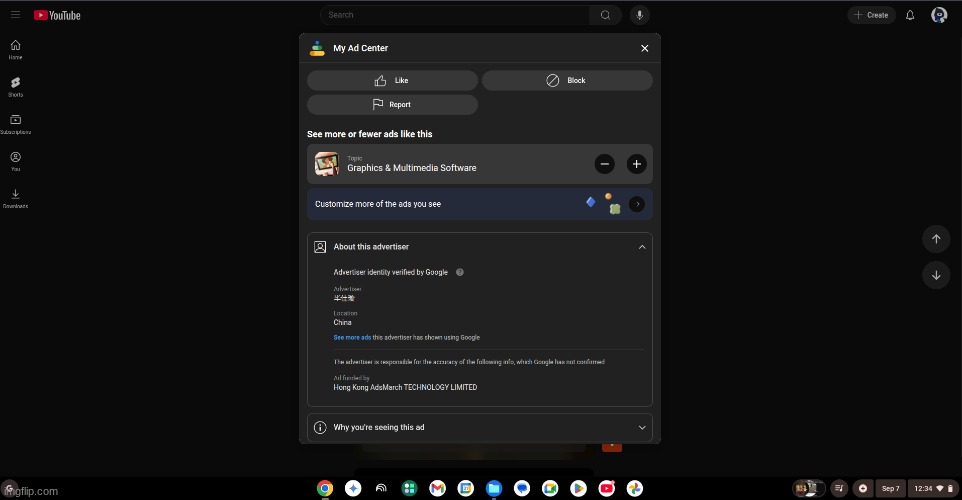Click the search magnifier button
Screen dimensions: 962x500
click(x=606, y=15)
